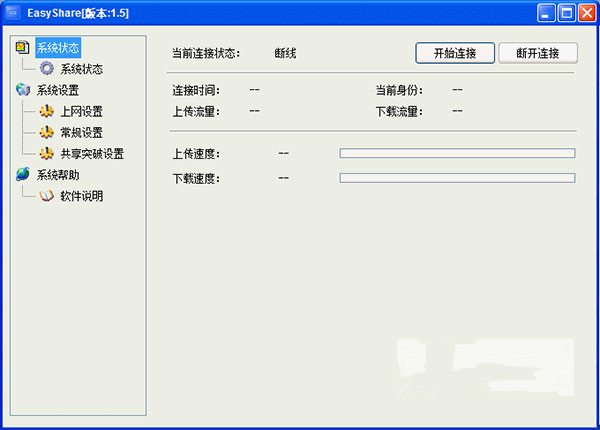
Task: Click the 下载速度 progress bar
Action: point(457,178)
